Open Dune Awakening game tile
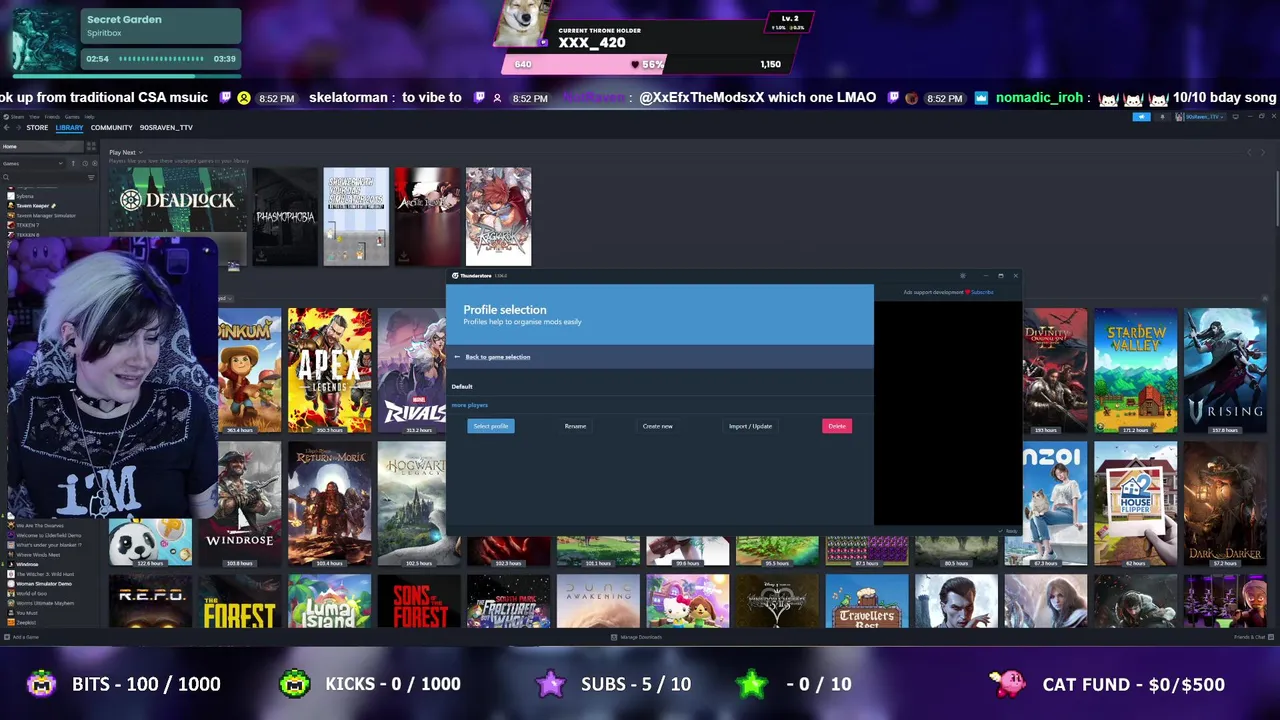 pyautogui.click(x=598, y=601)
